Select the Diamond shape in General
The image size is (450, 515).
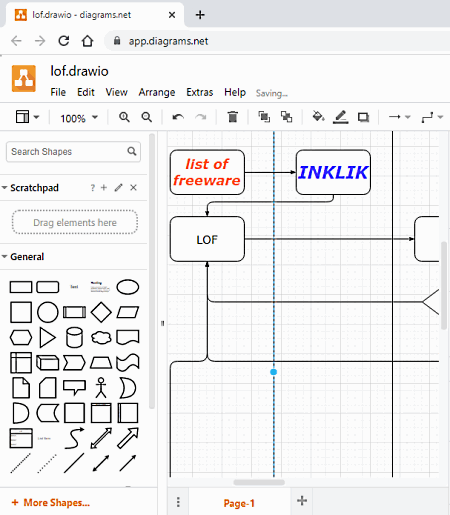(101, 312)
